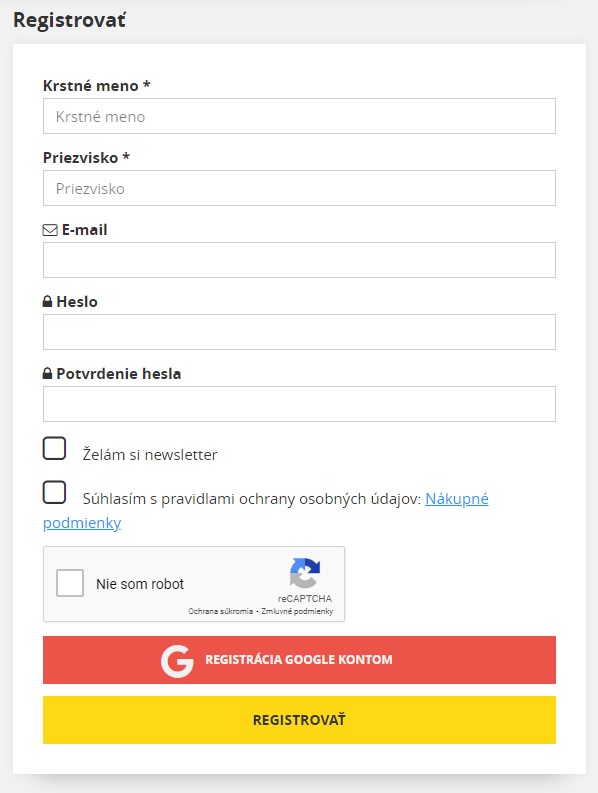Submit form with yellow Registrovať button
The width and height of the screenshot is (598, 793).
(x=300, y=720)
